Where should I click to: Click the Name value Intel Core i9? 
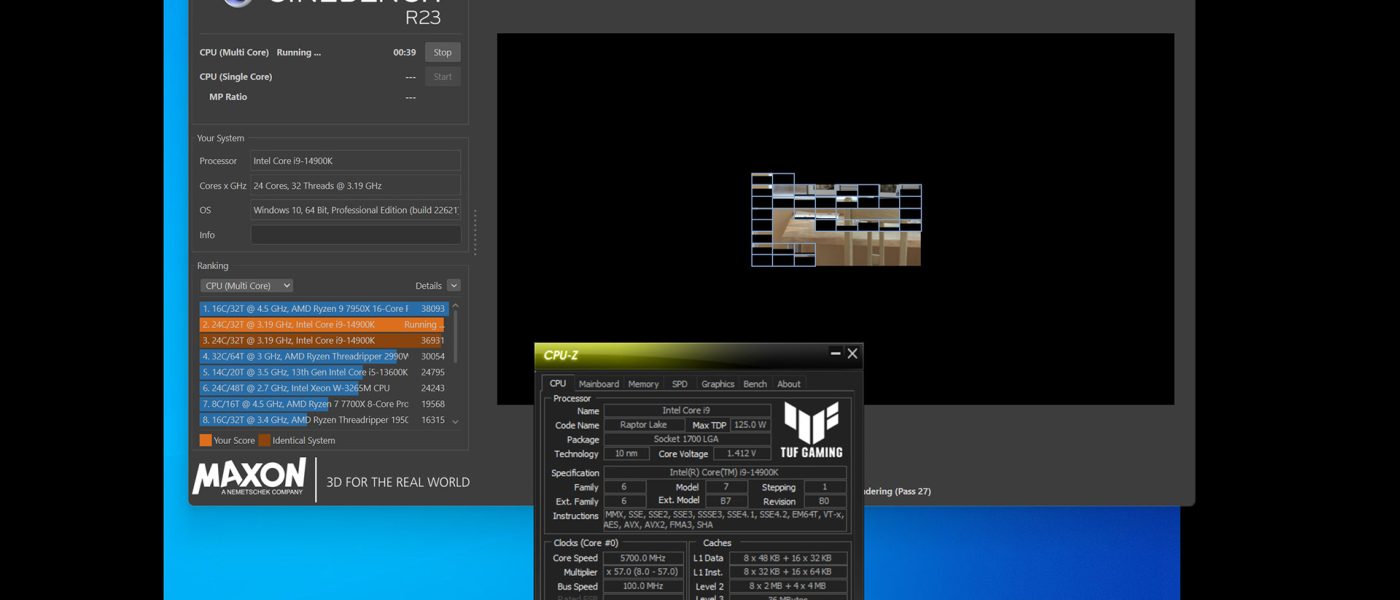pos(687,411)
